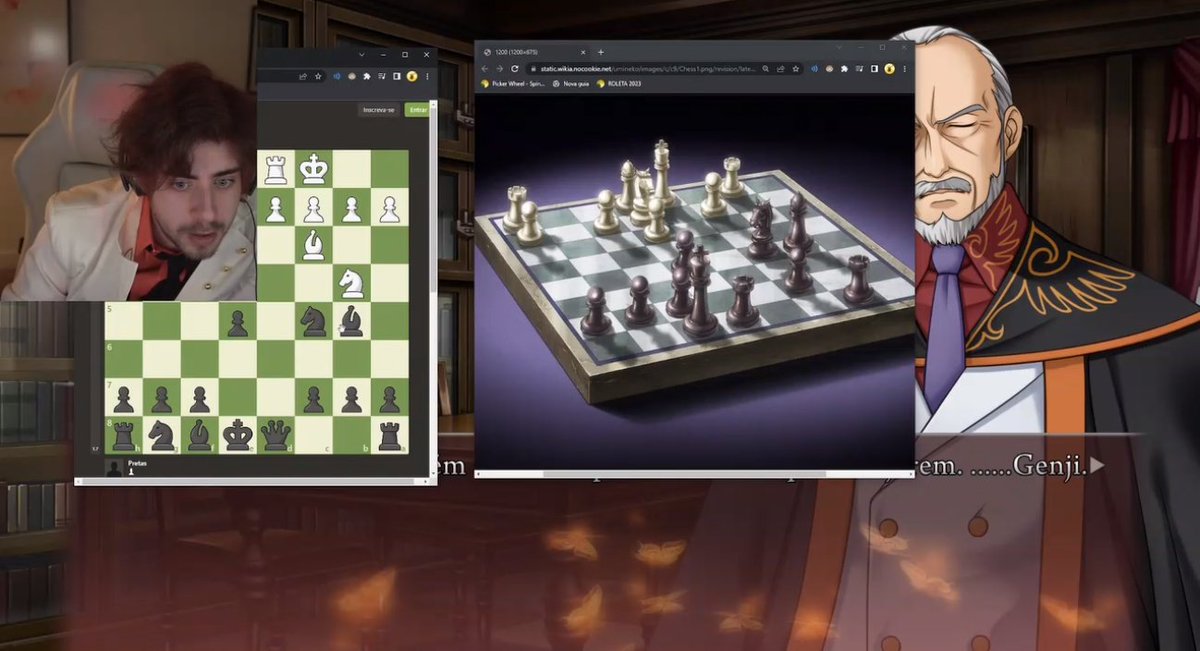Select the black bishop on row 8
This screenshot has width=1200, height=651.
click(200, 435)
